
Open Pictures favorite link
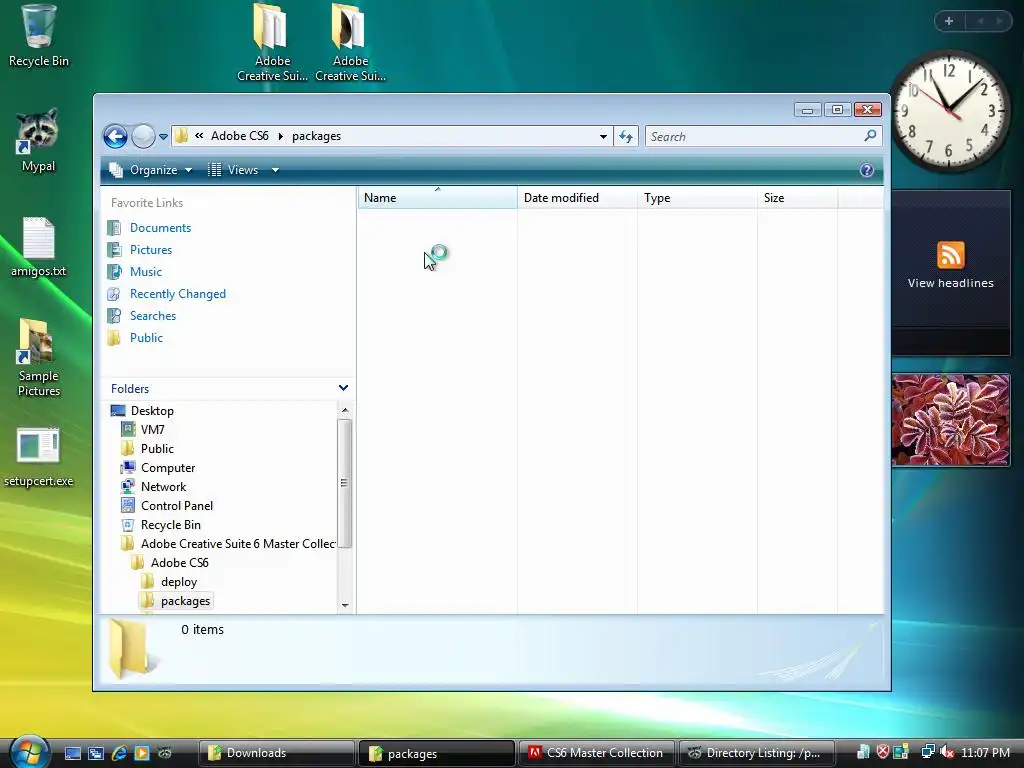(x=151, y=250)
